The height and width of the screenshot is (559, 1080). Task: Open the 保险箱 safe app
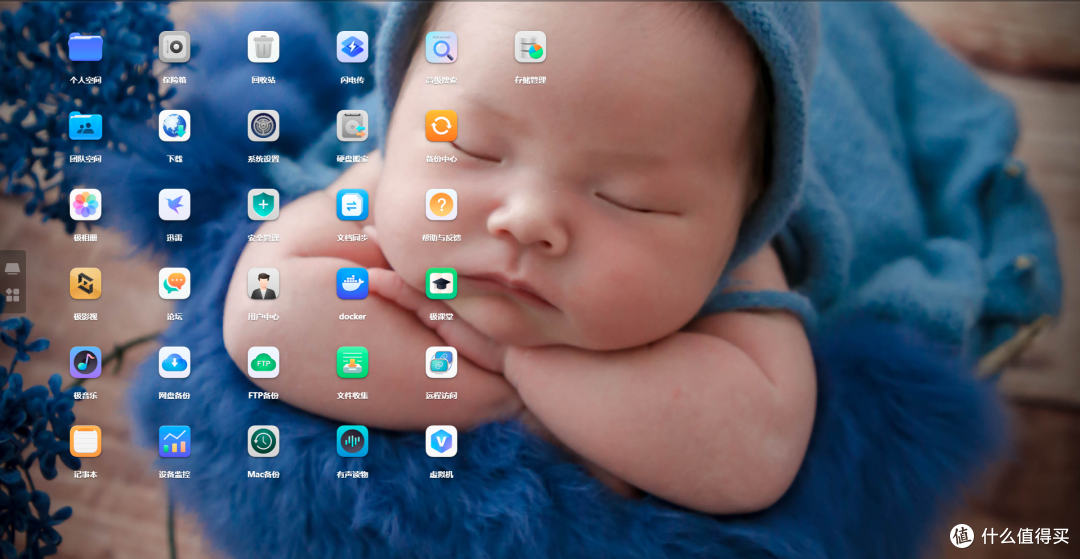point(174,47)
